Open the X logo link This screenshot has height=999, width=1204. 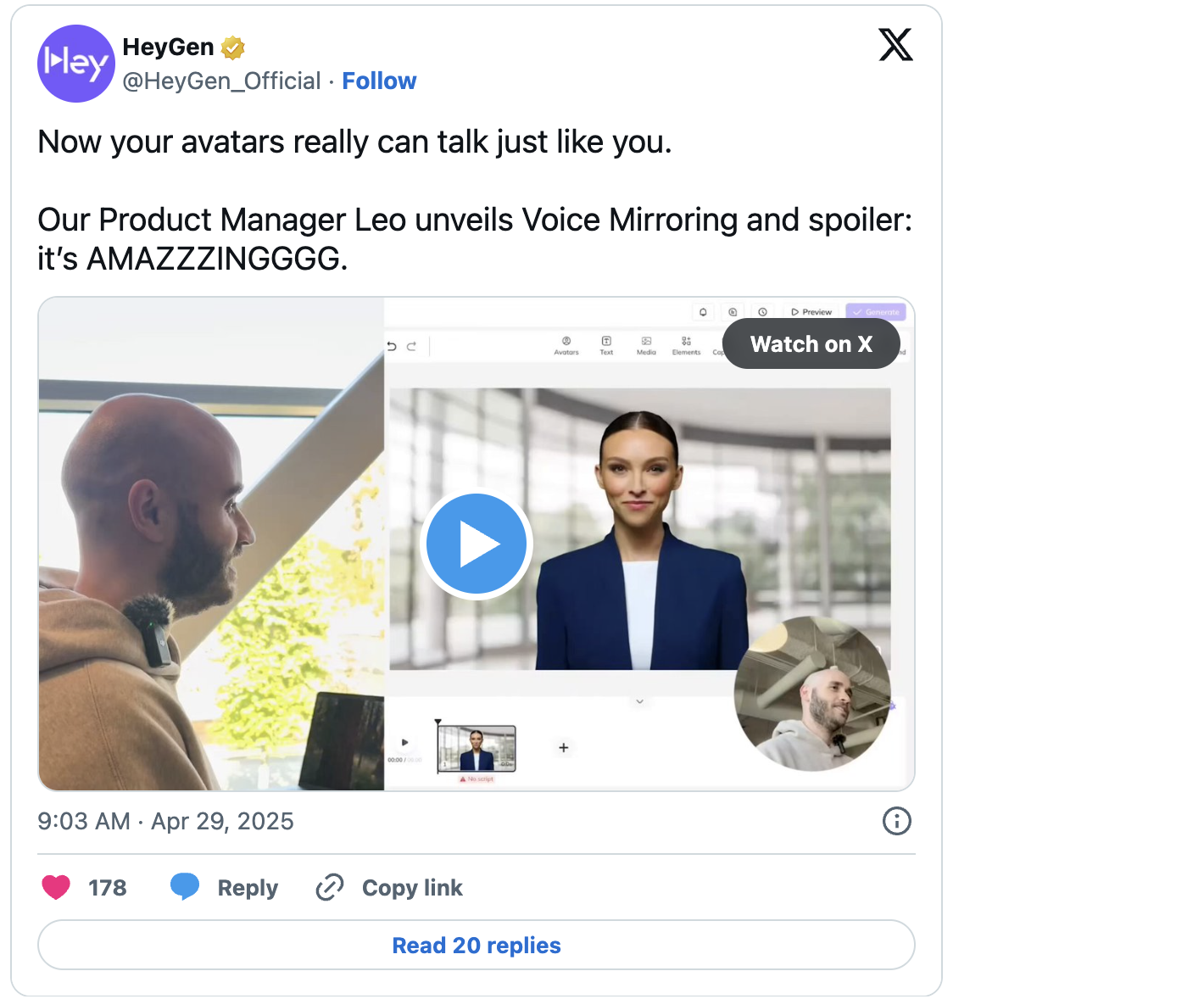click(x=895, y=45)
